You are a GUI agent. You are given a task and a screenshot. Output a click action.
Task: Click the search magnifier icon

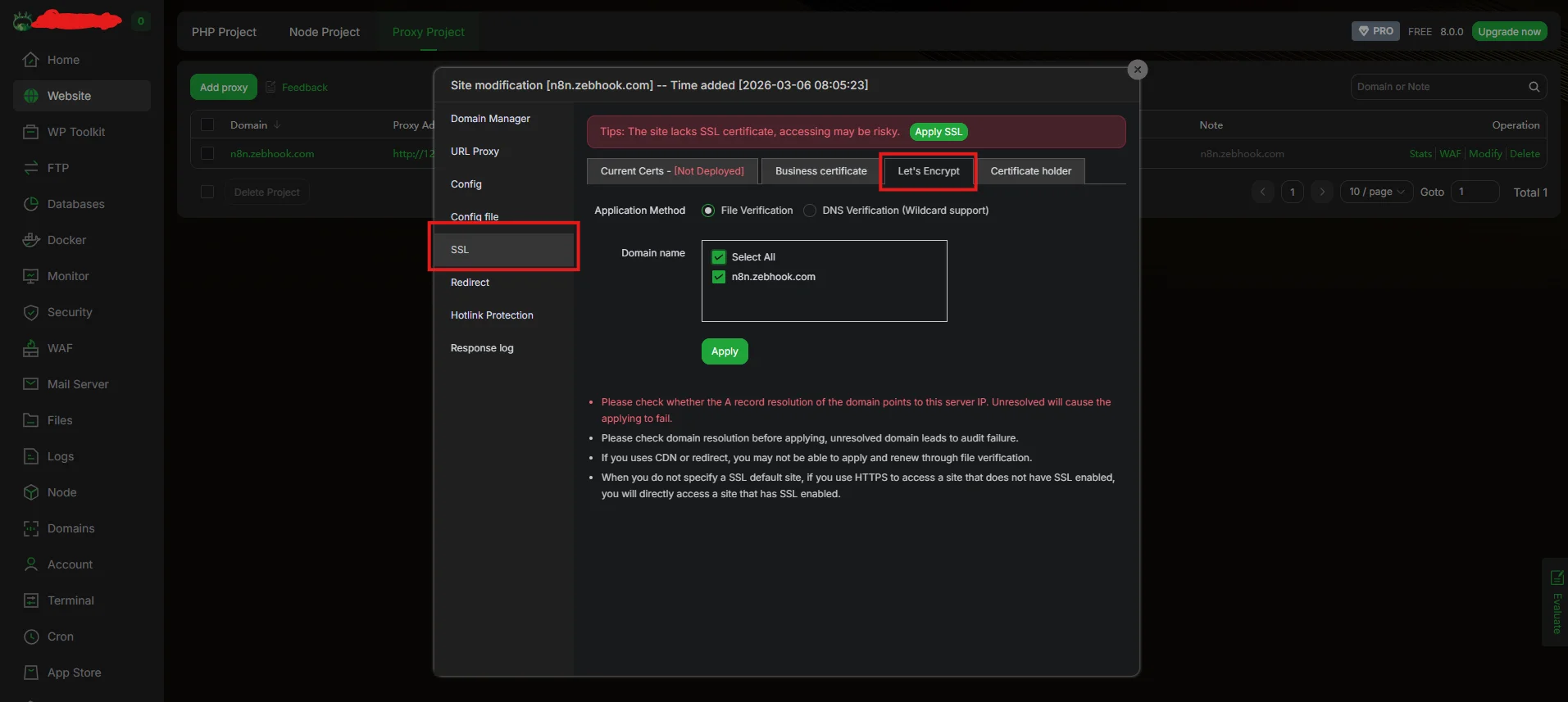[1534, 87]
